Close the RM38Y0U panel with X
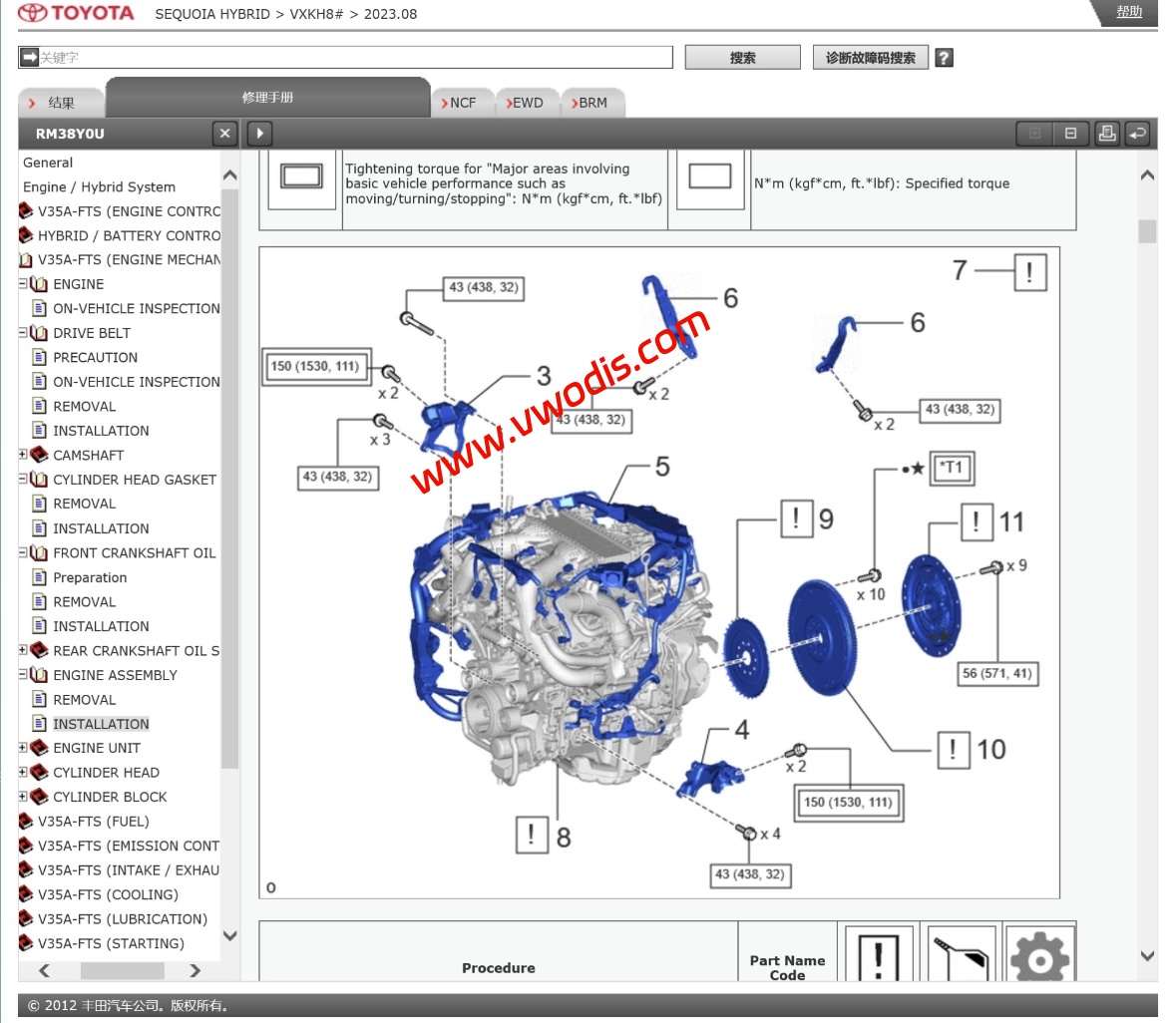The height and width of the screenshot is (1023, 1176). [x=224, y=134]
